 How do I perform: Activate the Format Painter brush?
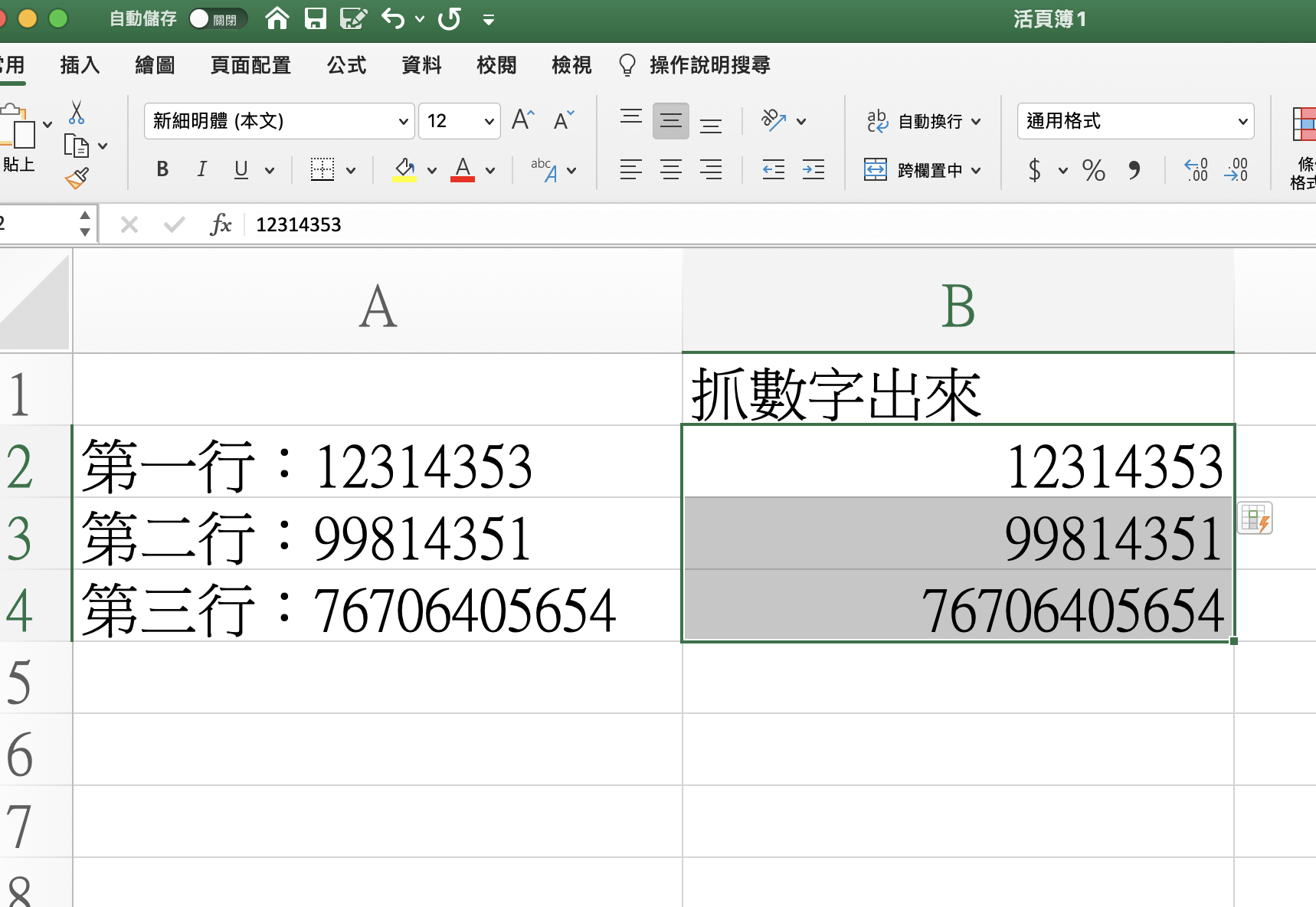pos(77,178)
